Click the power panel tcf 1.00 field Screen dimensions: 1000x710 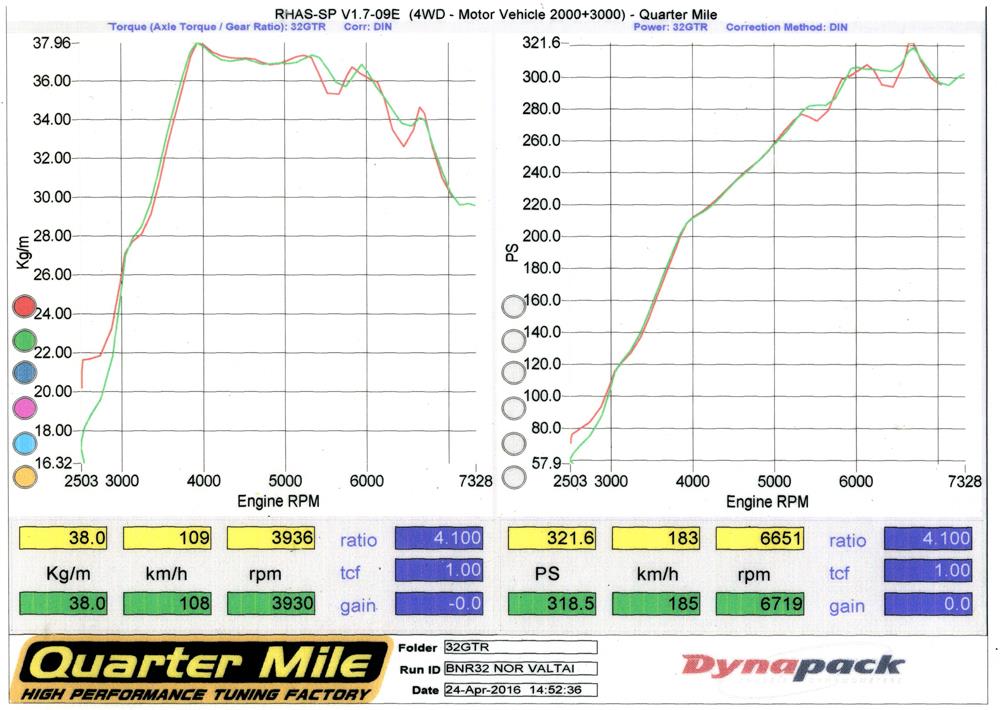pos(928,571)
